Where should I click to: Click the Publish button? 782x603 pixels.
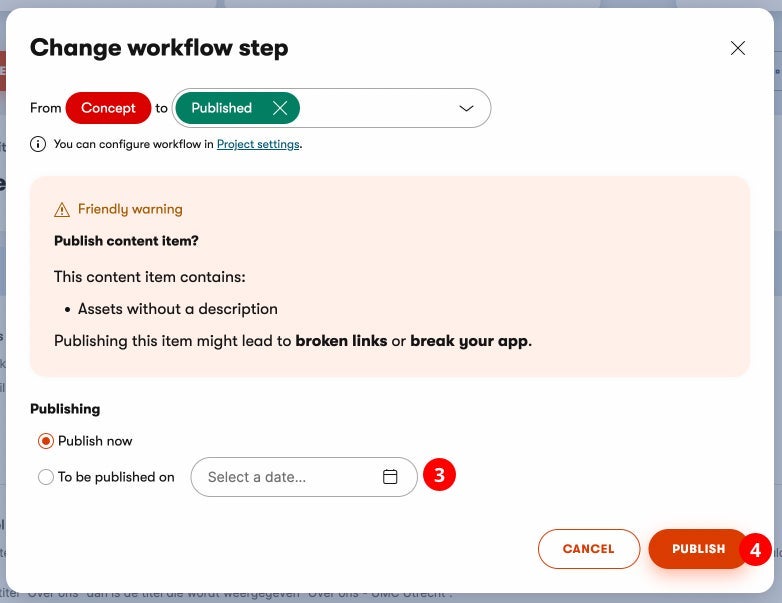[x=698, y=549]
